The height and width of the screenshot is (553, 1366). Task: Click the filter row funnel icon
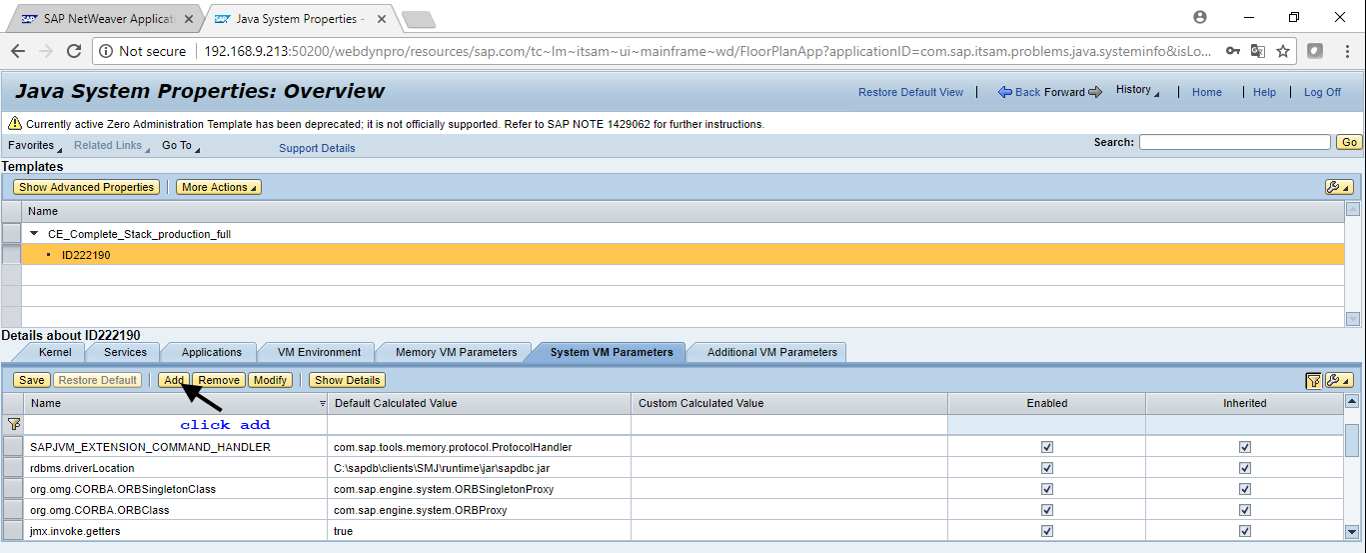13,425
